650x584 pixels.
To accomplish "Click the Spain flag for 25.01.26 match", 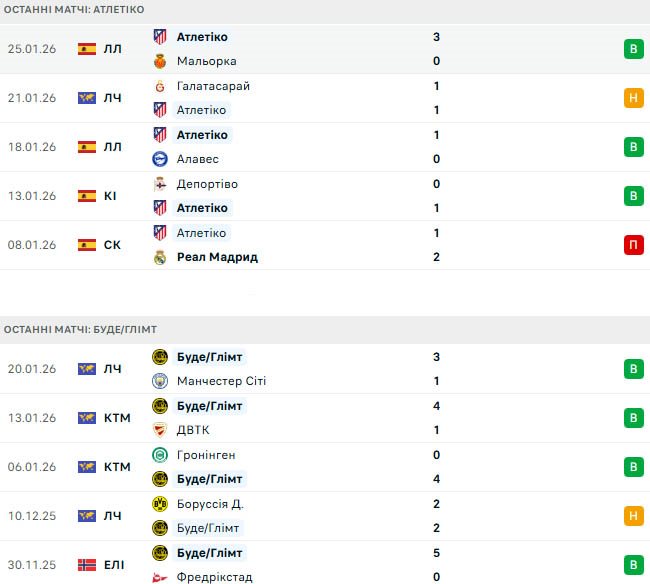I will point(87,49).
